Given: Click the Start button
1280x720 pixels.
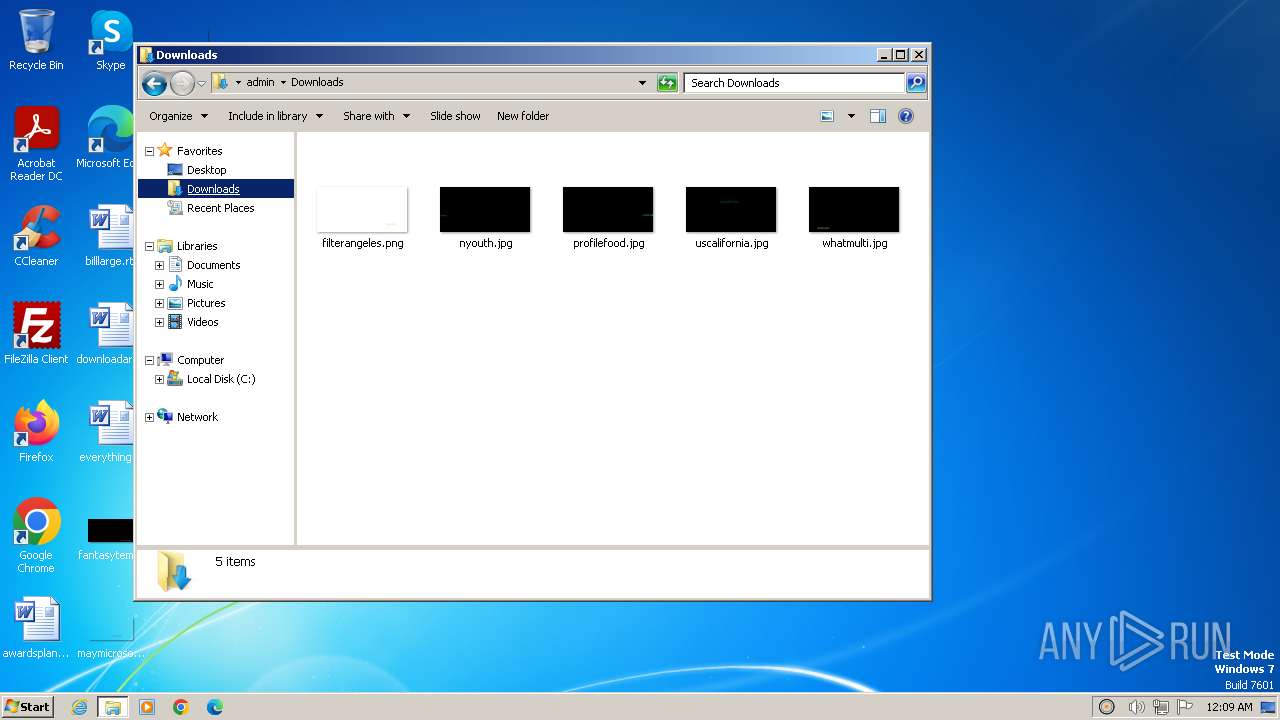Looking at the screenshot, I should [27, 706].
